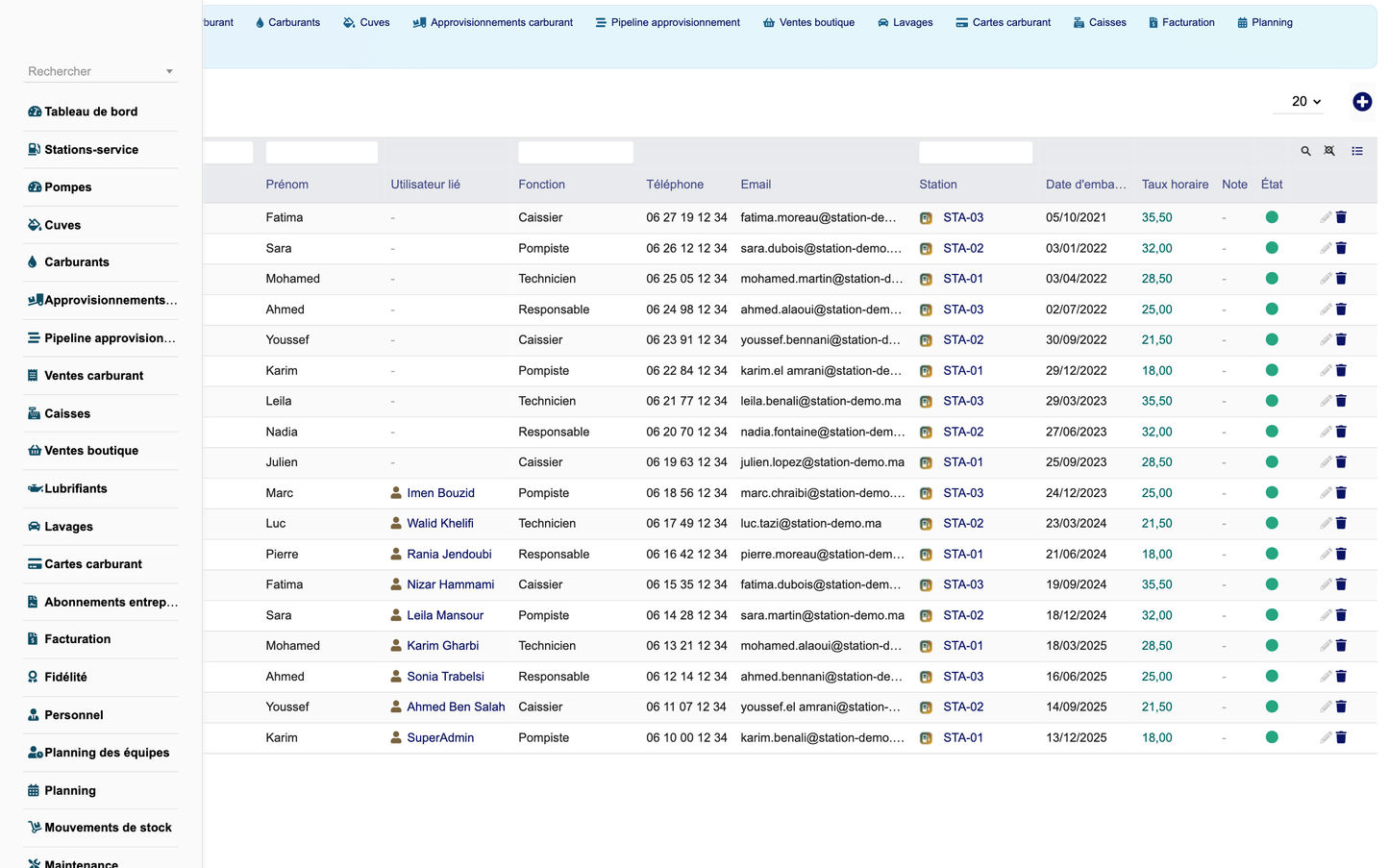
Task: Toggle the État status dot for row 03/01/2022
Action: 1272,248
